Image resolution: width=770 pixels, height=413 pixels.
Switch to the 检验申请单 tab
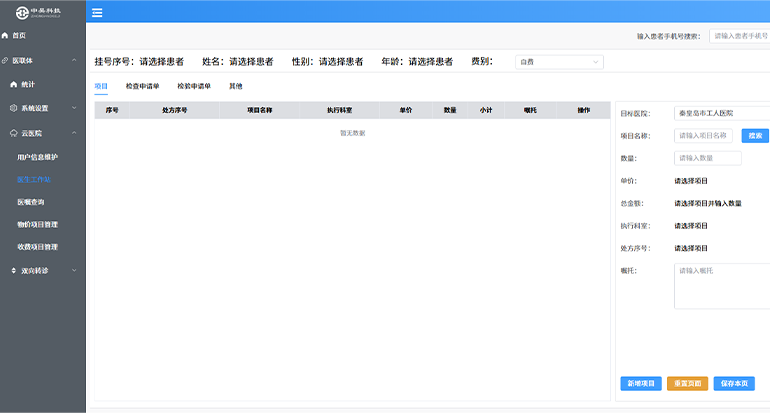pyautogui.click(x=194, y=86)
